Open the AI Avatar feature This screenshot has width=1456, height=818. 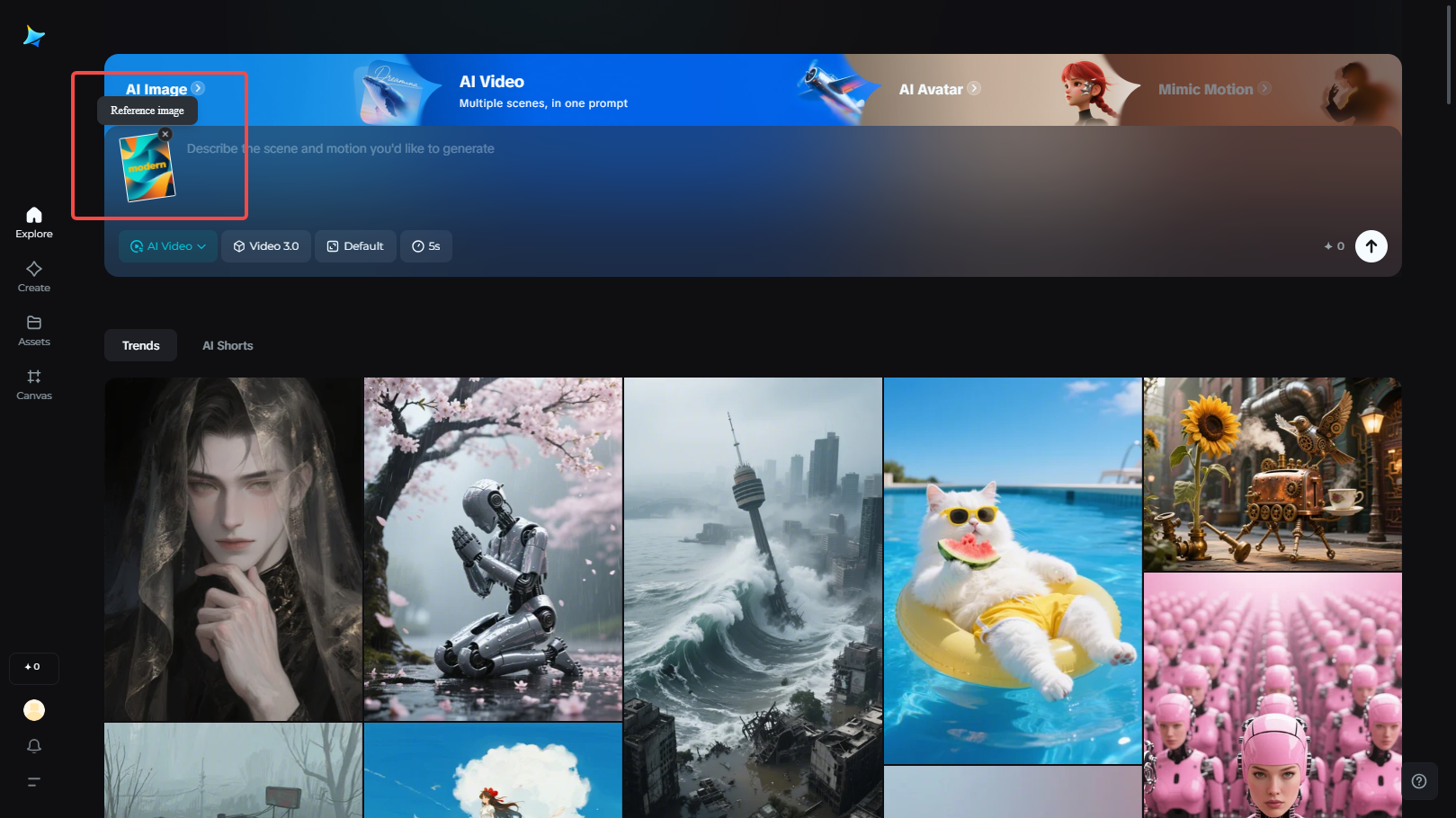931,89
